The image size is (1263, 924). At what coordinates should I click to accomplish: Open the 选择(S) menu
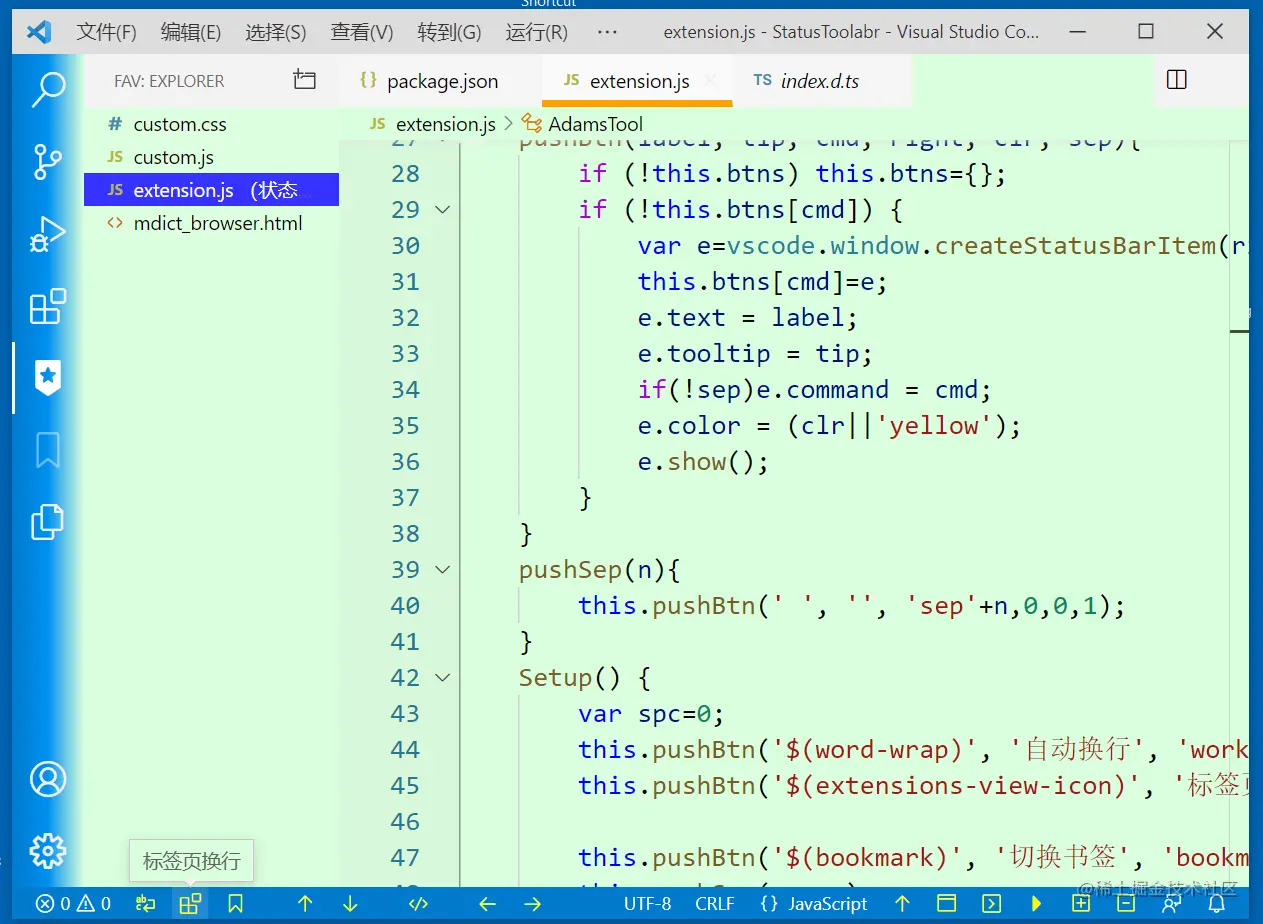click(276, 32)
